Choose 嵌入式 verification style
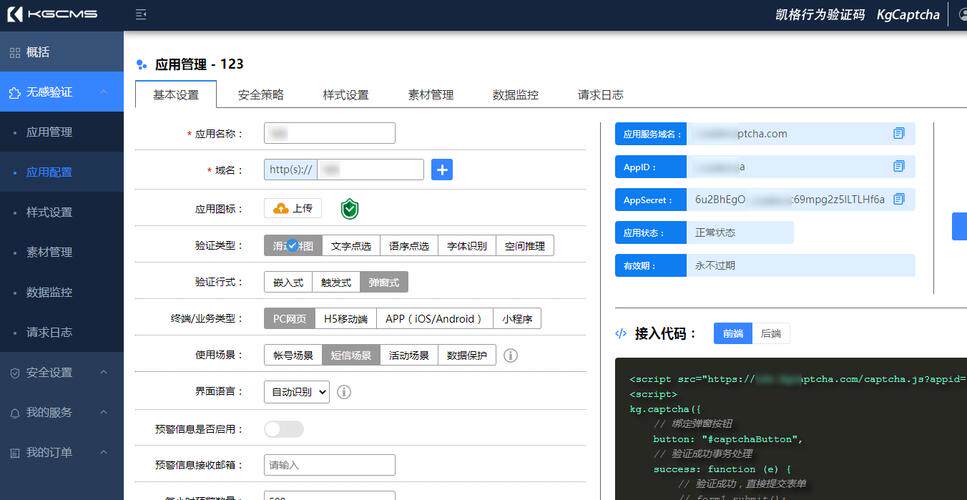The width and height of the screenshot is (967, 500). [288, 282]
